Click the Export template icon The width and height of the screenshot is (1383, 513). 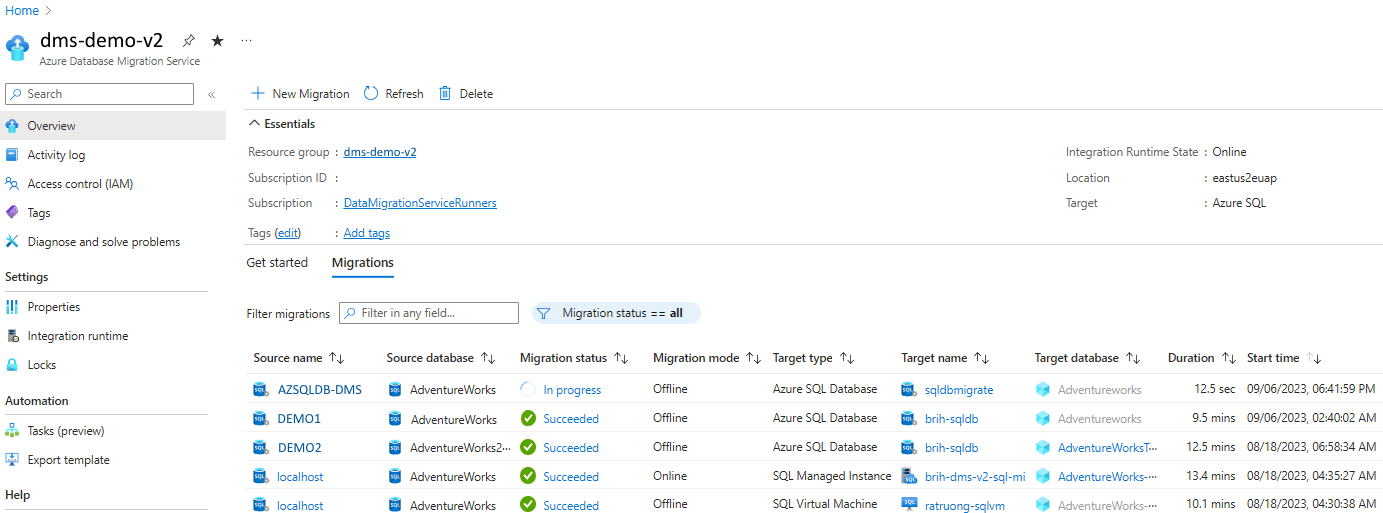tap(12, 460)
